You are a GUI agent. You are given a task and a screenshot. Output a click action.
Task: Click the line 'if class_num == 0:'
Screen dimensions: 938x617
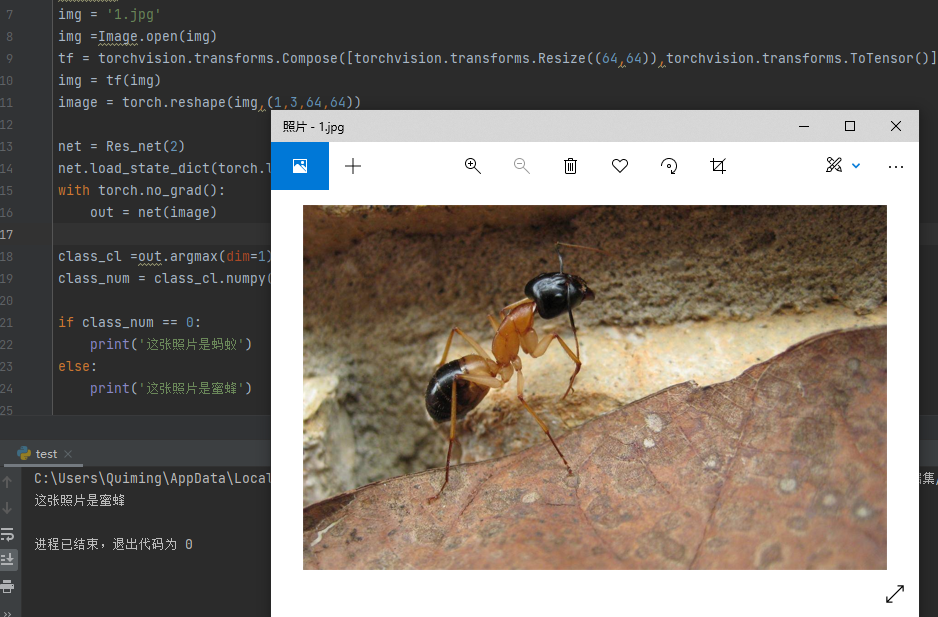click(129, 322)
